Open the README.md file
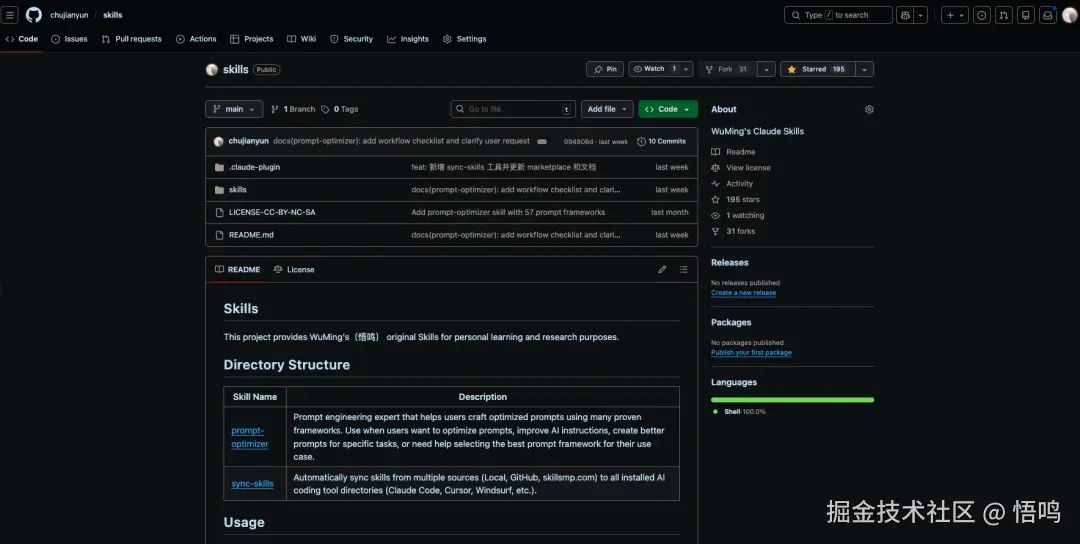The height and width of the screenshot is (544, 1080). [251, 235]
